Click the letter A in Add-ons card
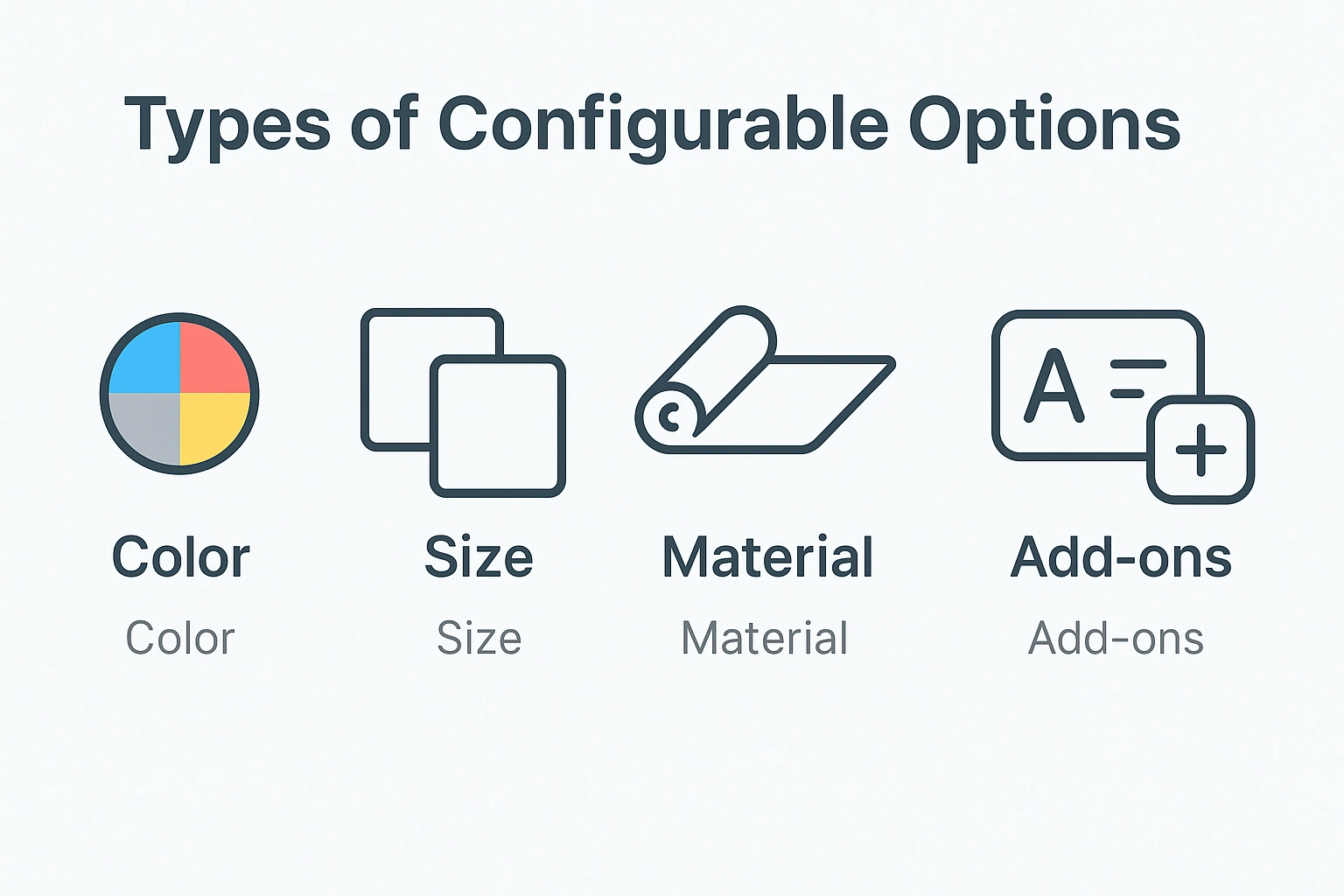The height and width of the screenshot is (896, 1344). coord(1053,387)
